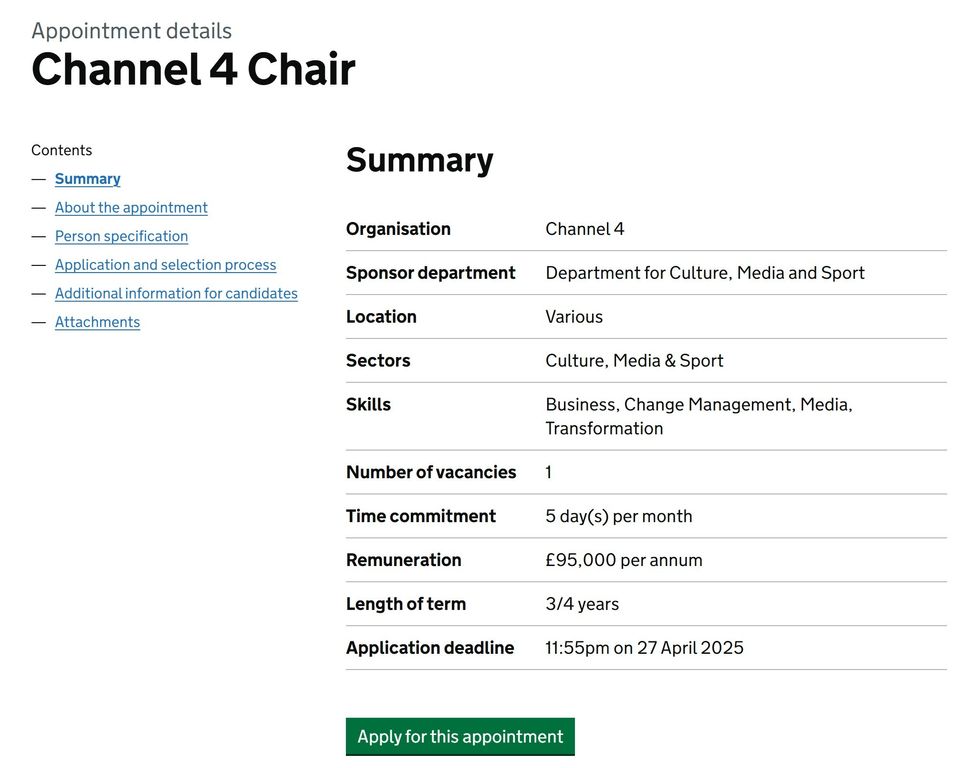Click the Appointment details caption

(x=131, y=31)
